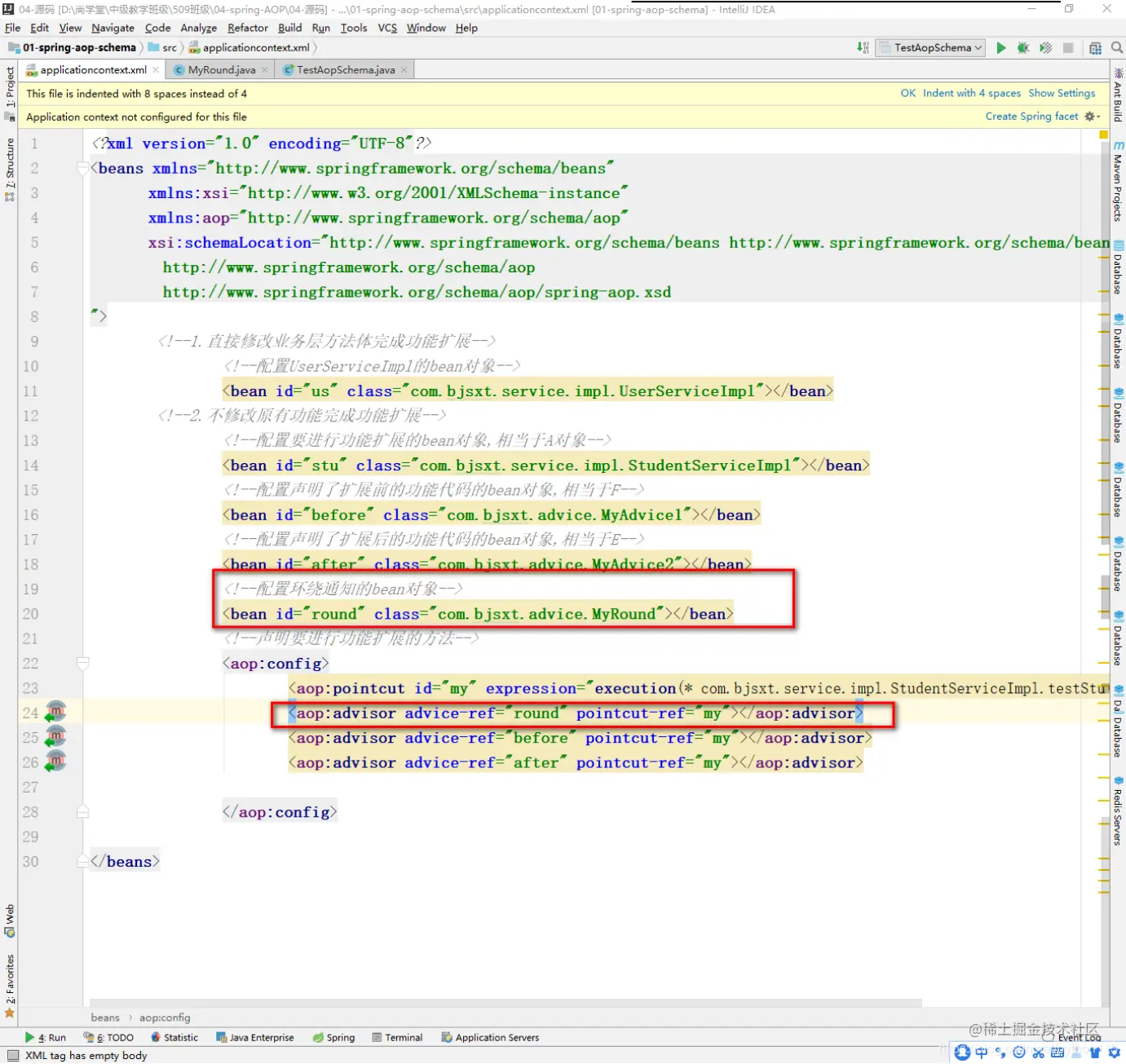
Task: Open the Help menu
Action: coord(466,28)
